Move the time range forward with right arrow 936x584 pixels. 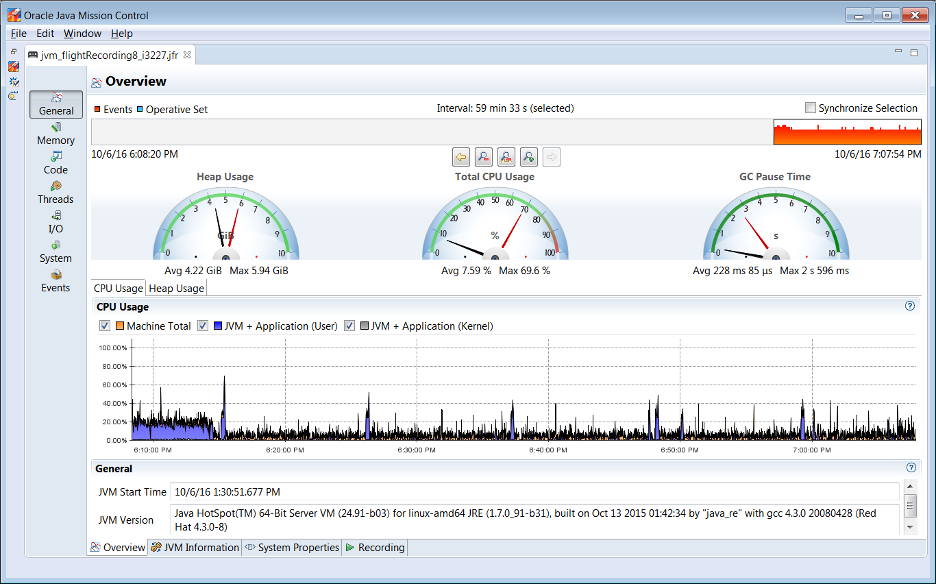tap(552, 157)
